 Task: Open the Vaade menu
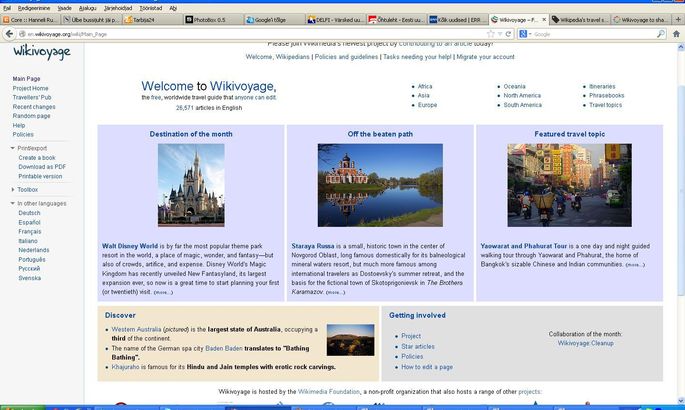point(65,8)
